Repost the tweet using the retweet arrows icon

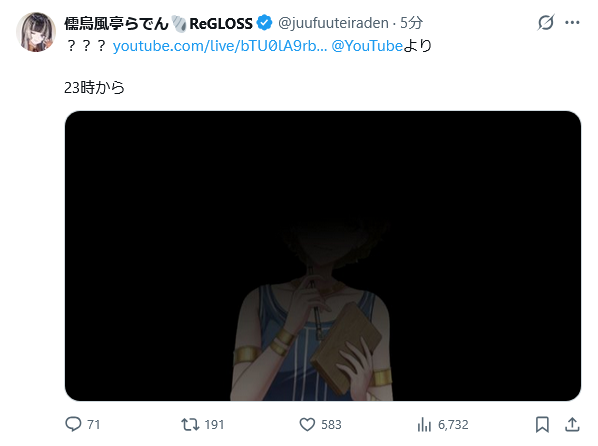[x=190, y=424]
